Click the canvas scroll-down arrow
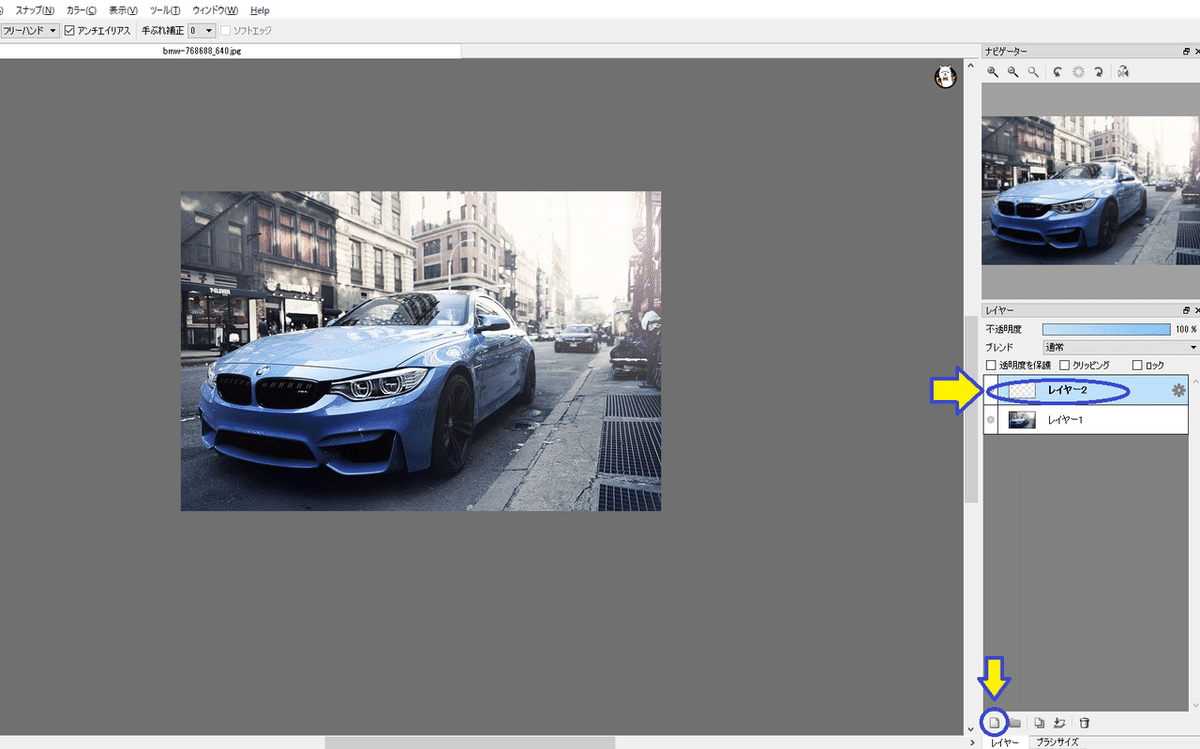Viewport: 1200px width, 749px height. click(x=970, y=727)
